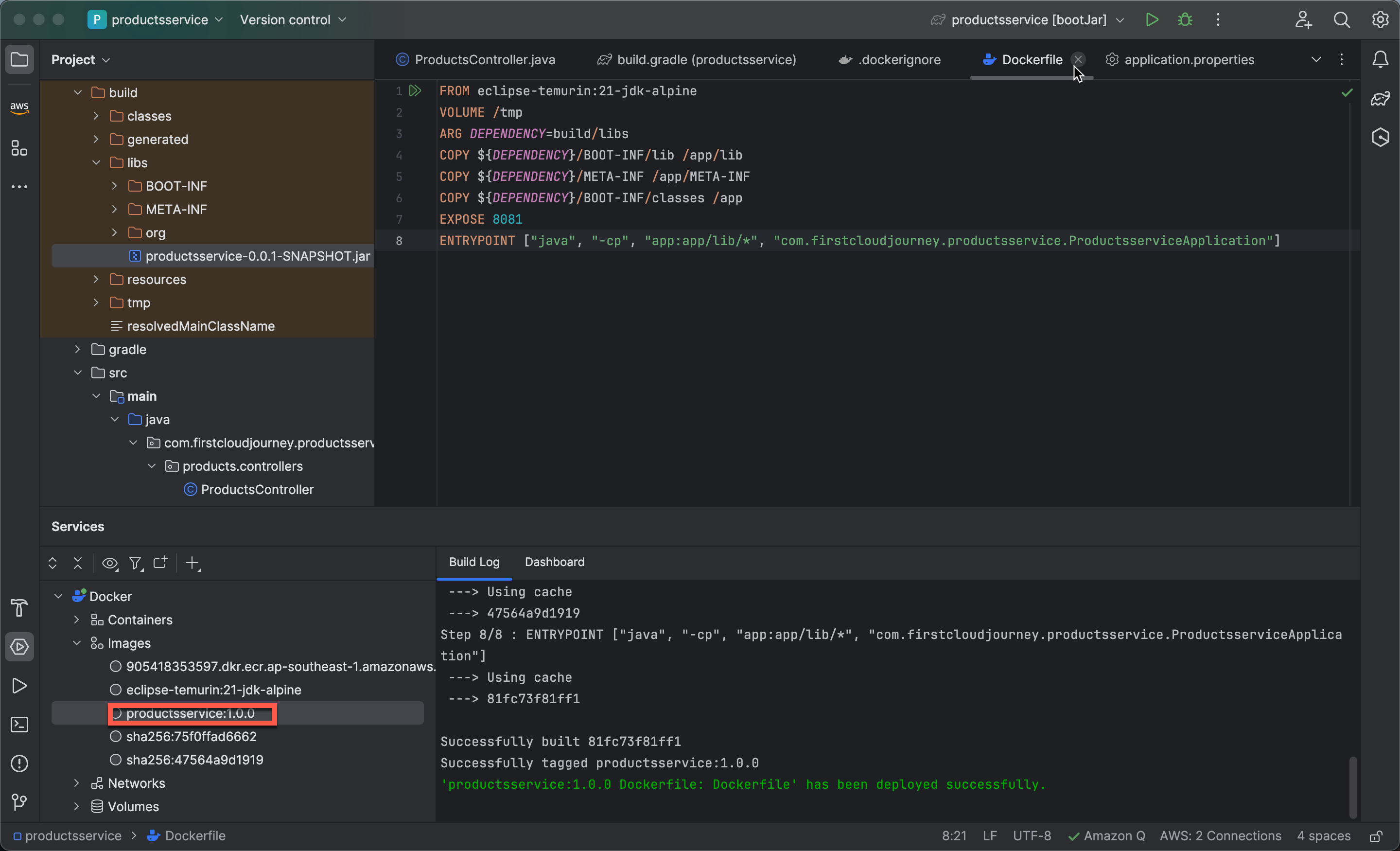1400x851 pixels.
Task: Open the Build hammer tool window
Action: tap(19, 608)
